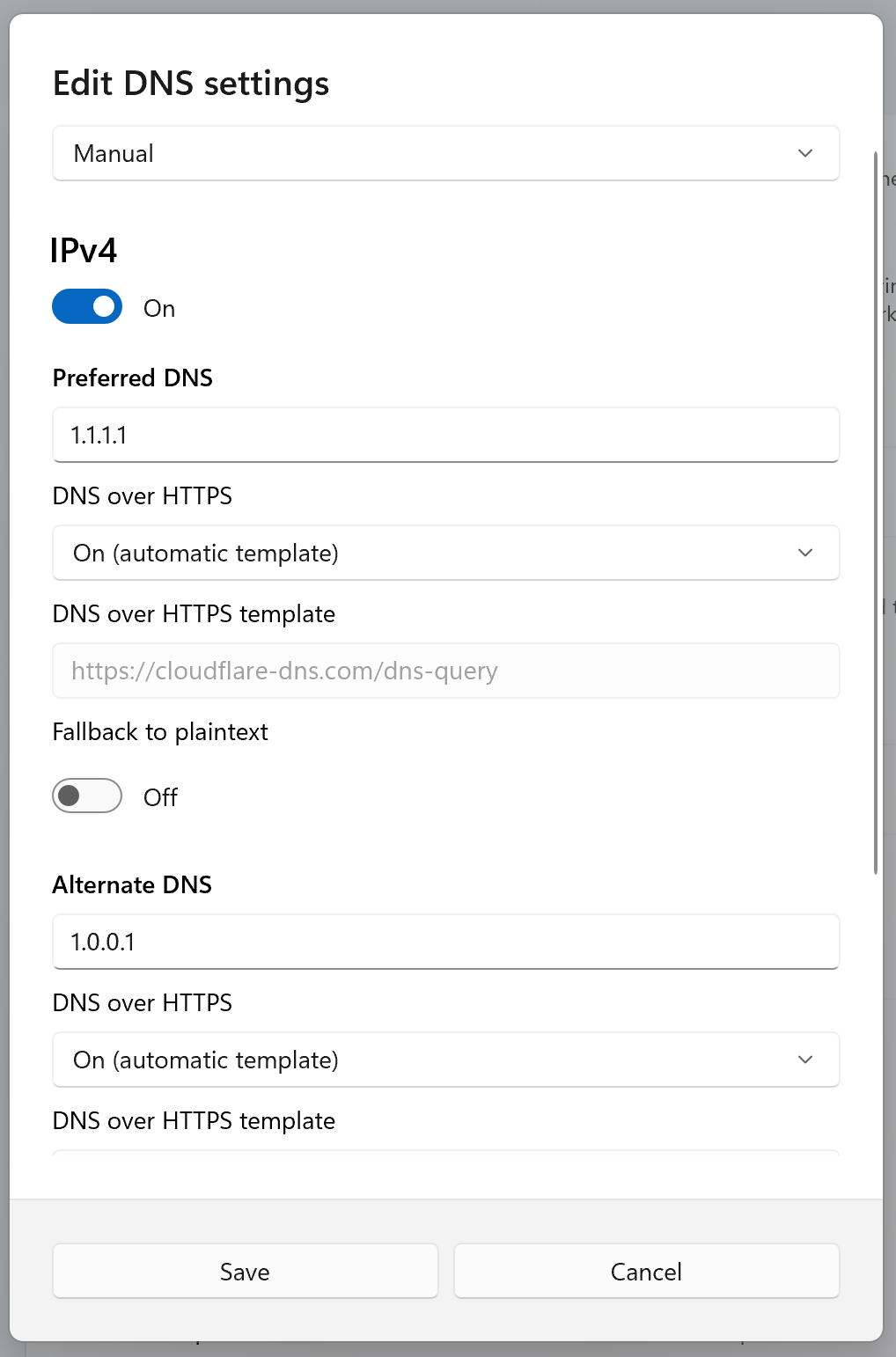Click the Edit DNS settings title
This screenshot has height=1357, width=896.
click(191, 84)
